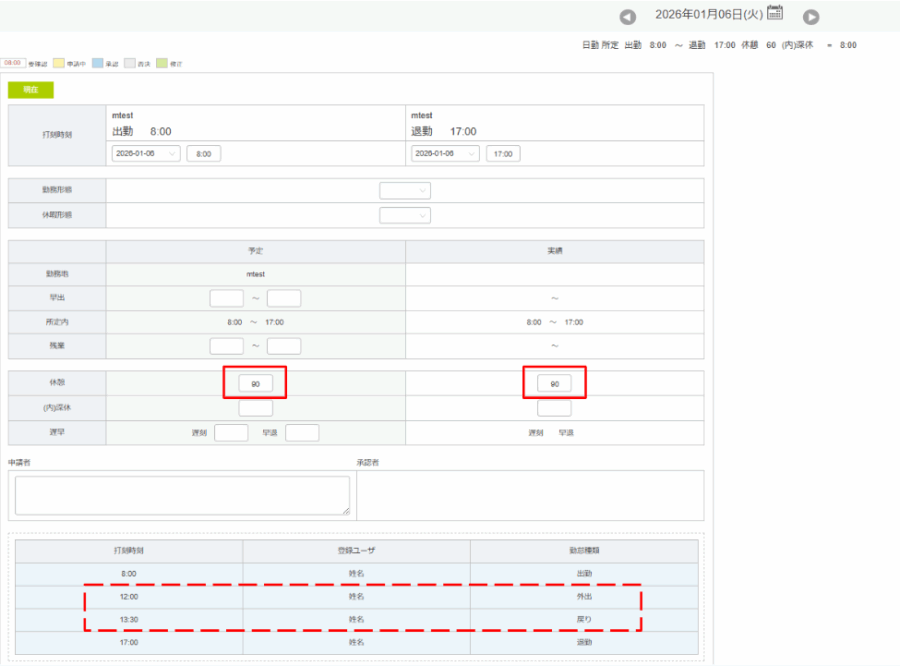900x666 pixels.
Task: Click the green button above 打刻時刻 table
Action: pyautogui.click(x=31, y=90)
